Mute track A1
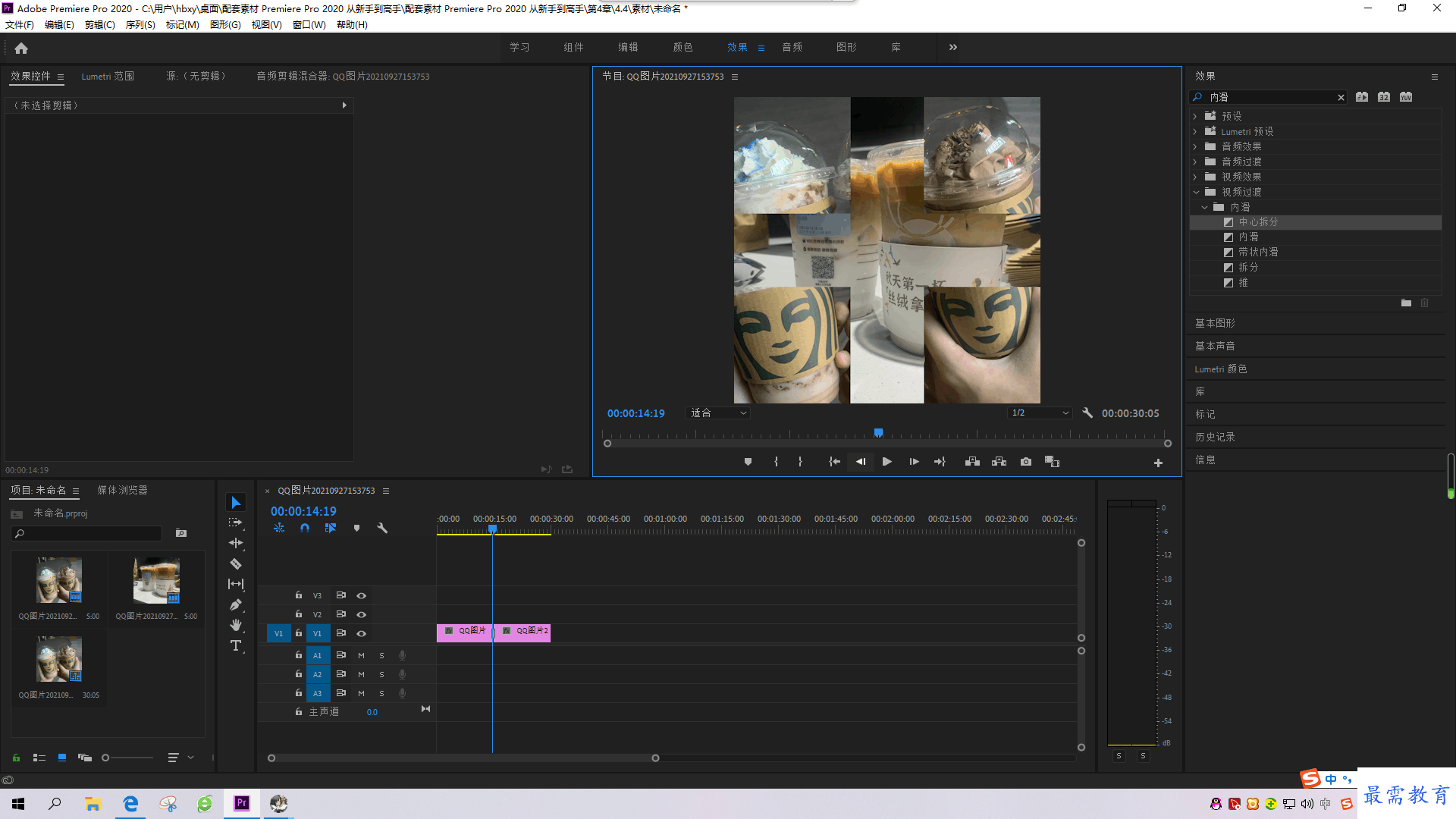 361,655
